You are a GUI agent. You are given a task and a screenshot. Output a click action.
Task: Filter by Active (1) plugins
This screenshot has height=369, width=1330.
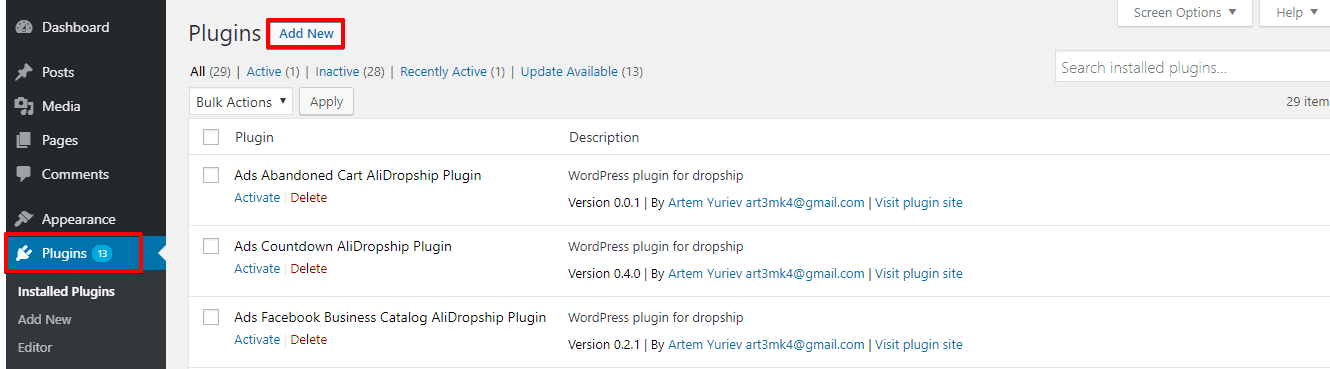tap(273, 72)
